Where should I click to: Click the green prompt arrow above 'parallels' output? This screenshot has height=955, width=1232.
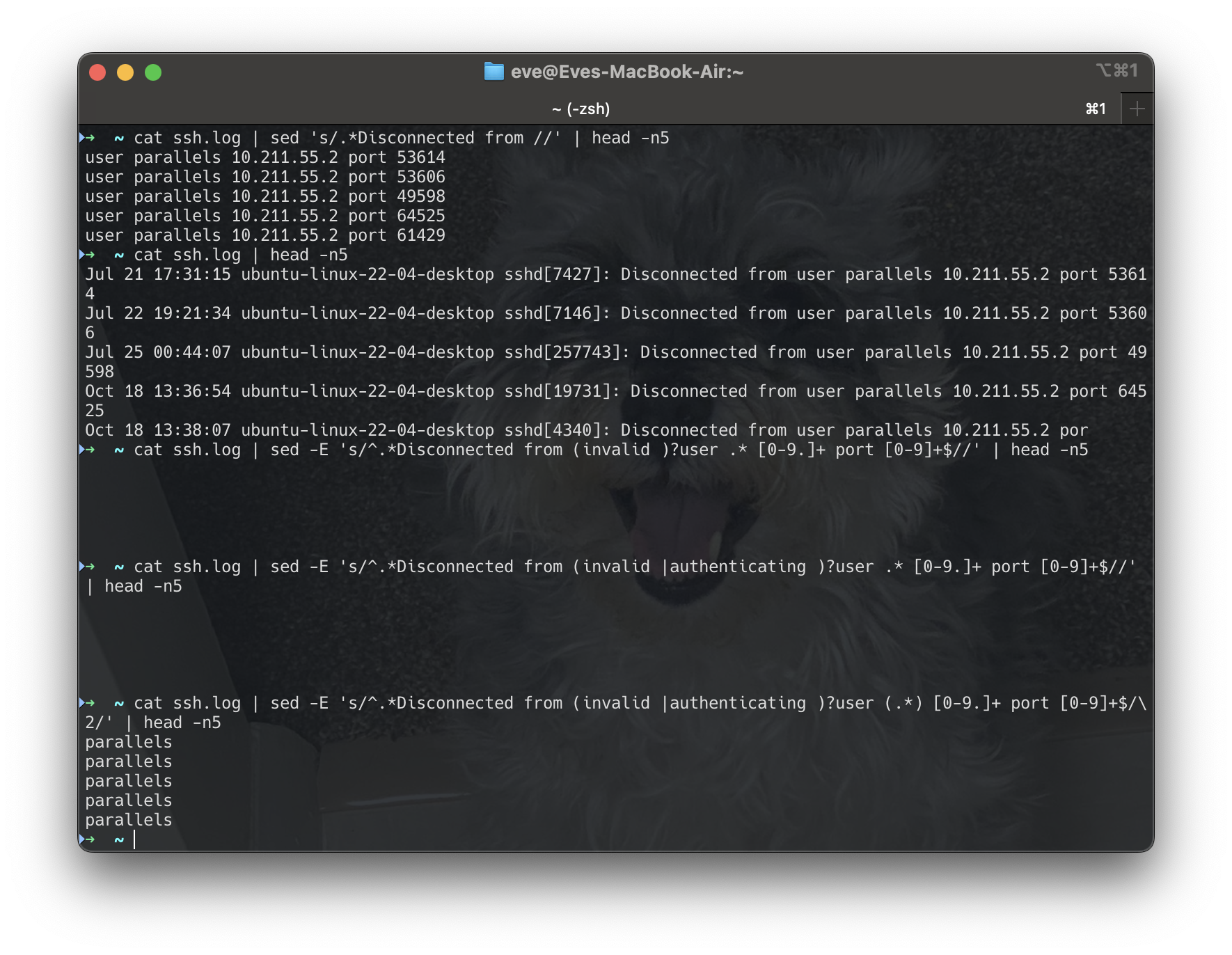tap(89, 703)
